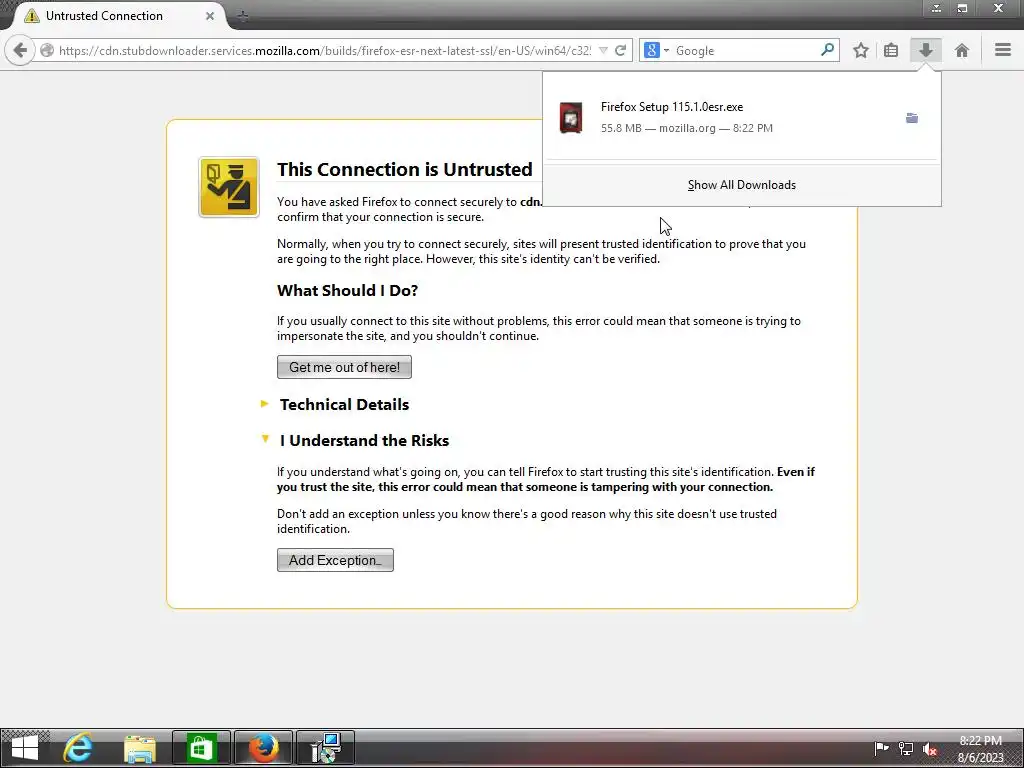The image size is (1024, 768).
Task: Bookmark this page with the star icon
Action: (861, 50)
